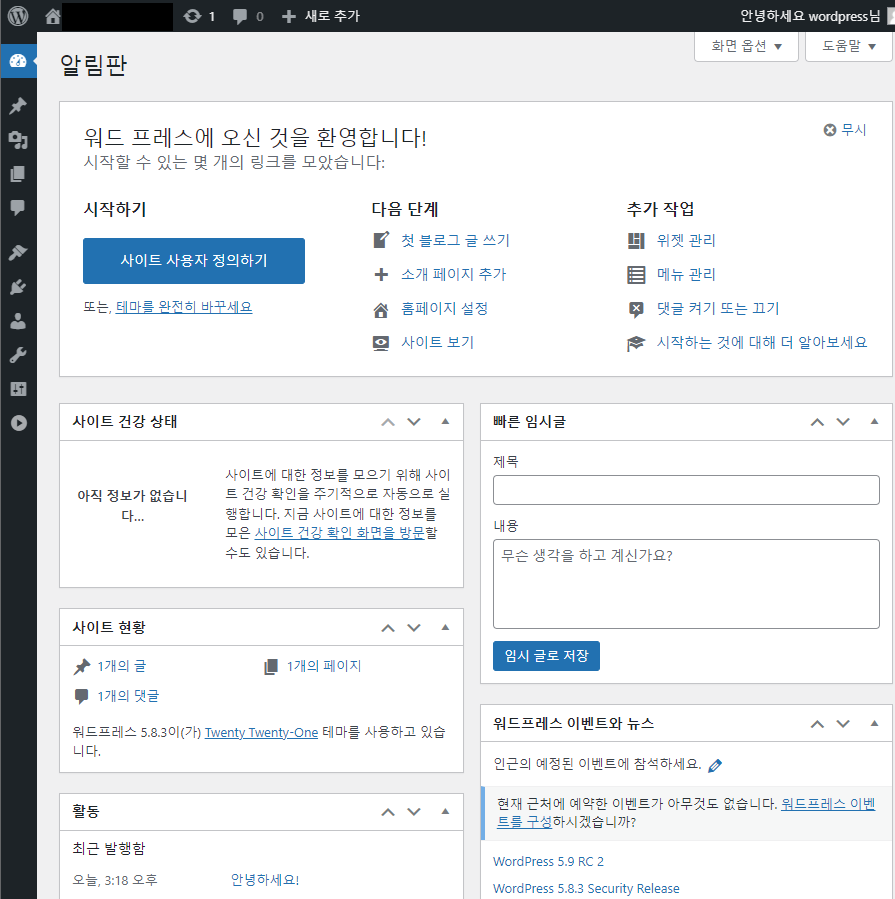The image size is (895, 899).
Task: Click 1개의 페이지 link
Action: point(324,666)
